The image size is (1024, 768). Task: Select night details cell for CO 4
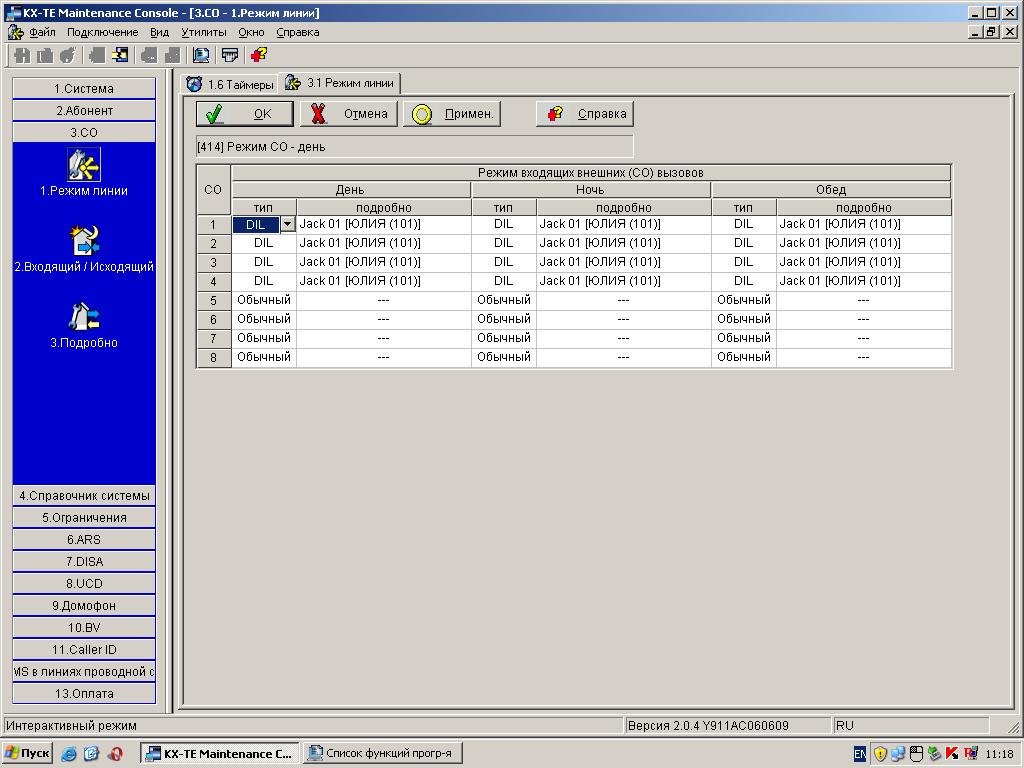[624, 281]
